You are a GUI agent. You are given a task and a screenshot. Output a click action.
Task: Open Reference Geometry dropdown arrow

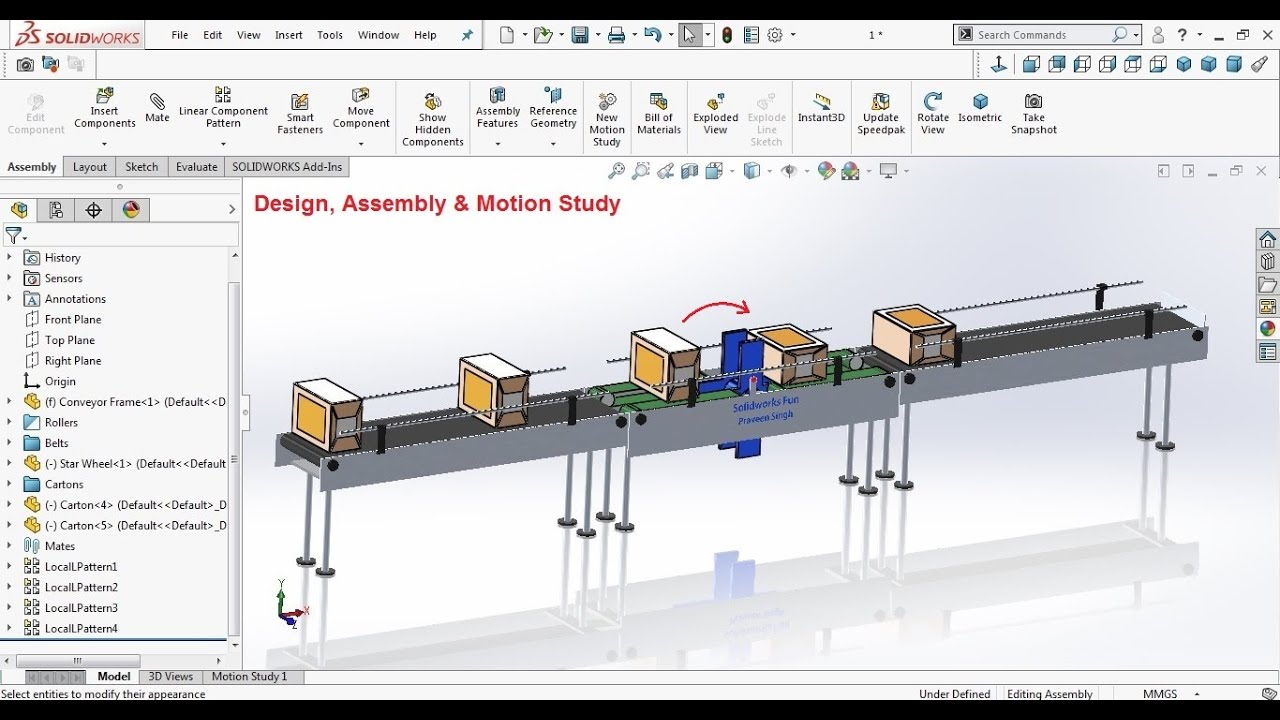(553, 144)
